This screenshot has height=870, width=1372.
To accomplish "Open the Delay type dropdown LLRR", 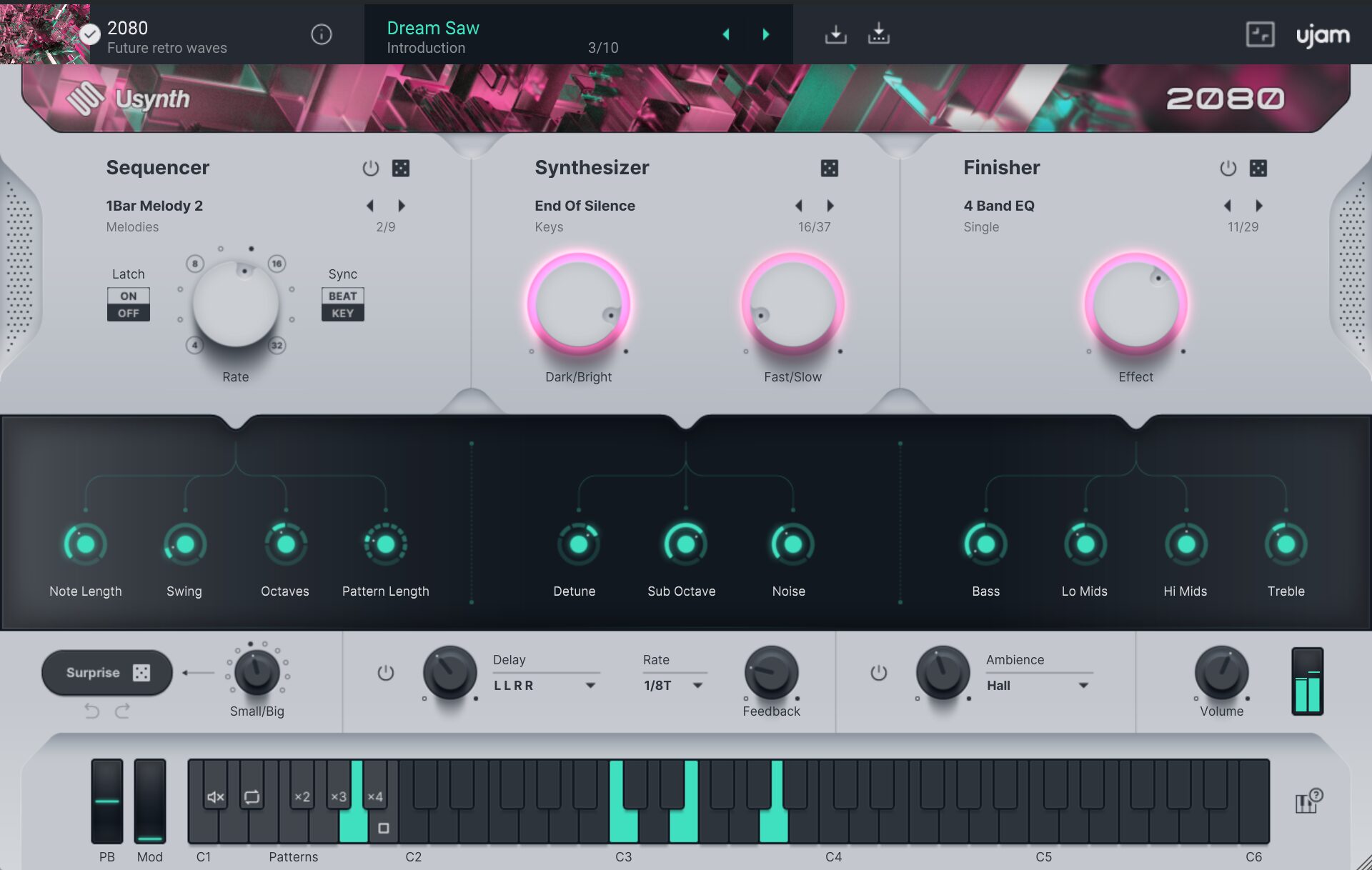I will [x=545, y=686].
